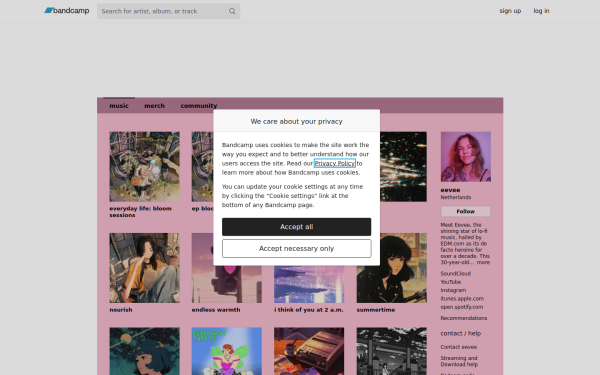Open the Bandcamp logo homepage link

(x=67, y=11)
